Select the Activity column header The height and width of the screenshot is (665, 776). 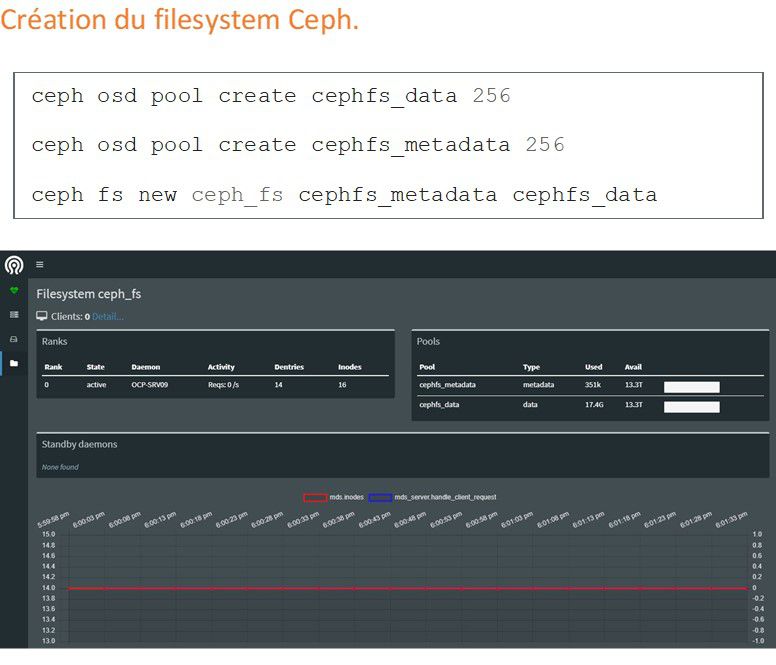click(221, 367)
